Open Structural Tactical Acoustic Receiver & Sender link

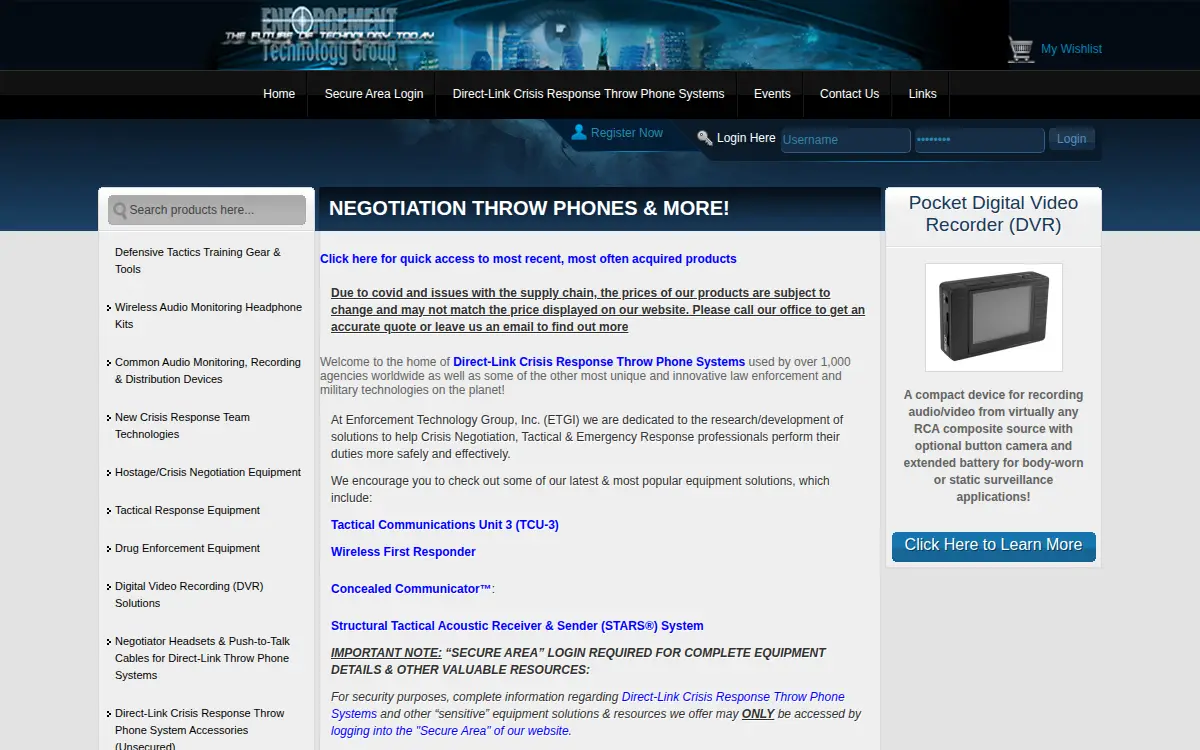[517, 626]
